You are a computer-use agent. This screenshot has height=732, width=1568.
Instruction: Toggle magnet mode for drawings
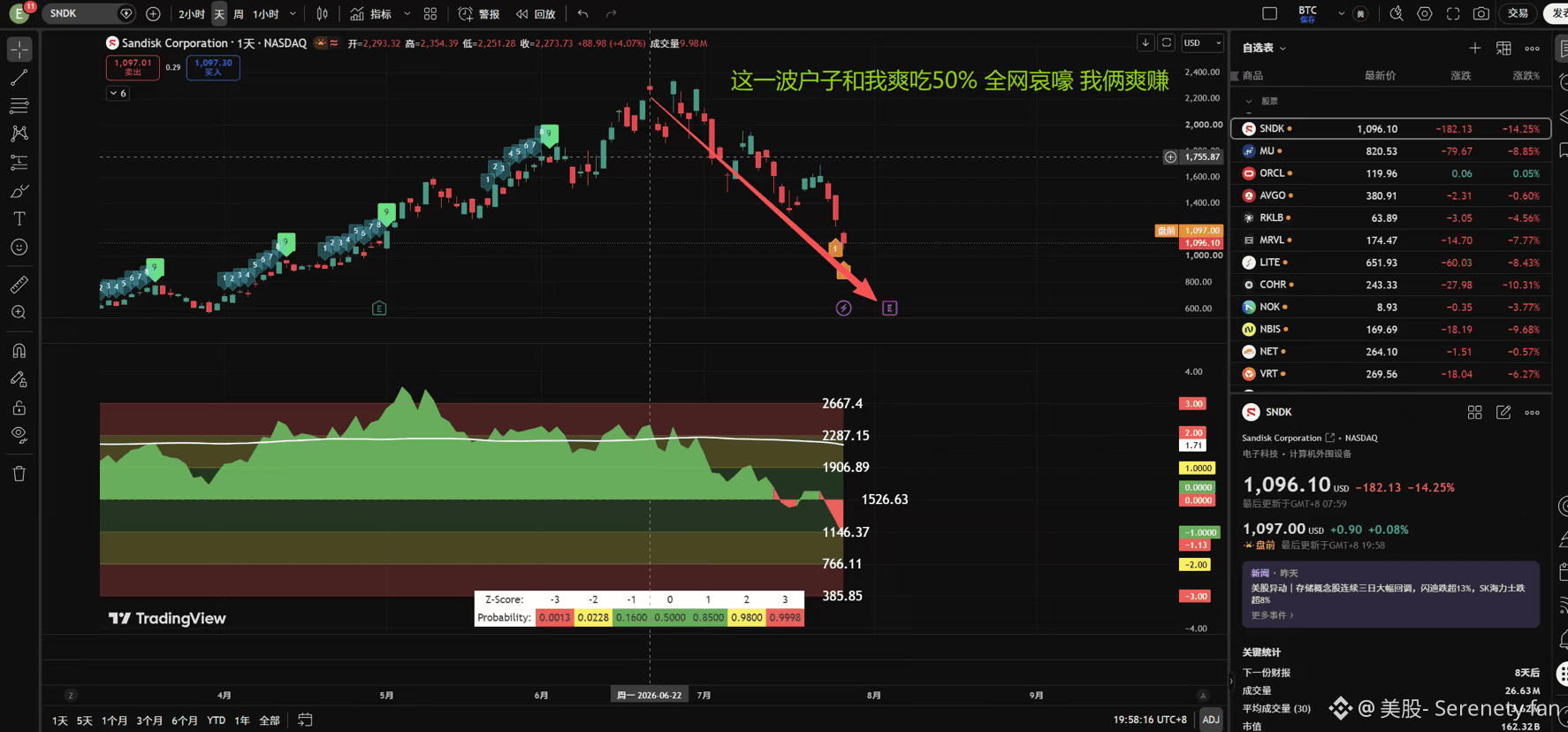click(x=19, y=351)
